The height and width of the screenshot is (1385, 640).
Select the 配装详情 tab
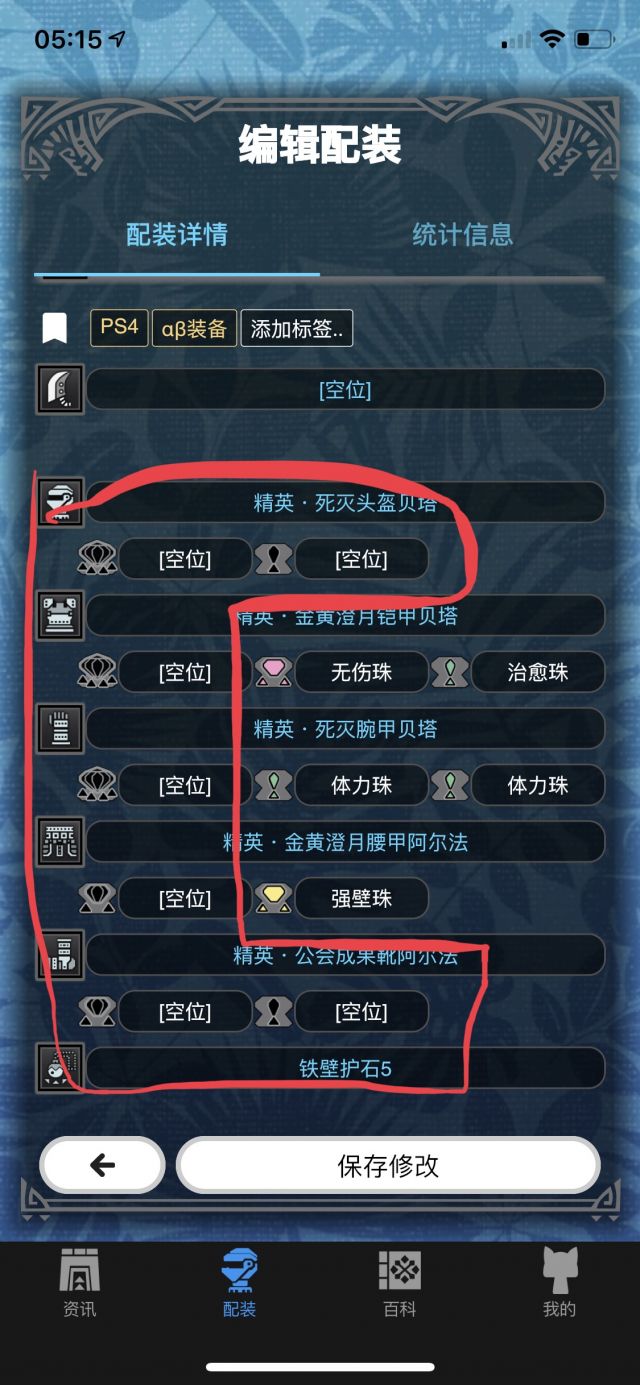coord(177,235)
